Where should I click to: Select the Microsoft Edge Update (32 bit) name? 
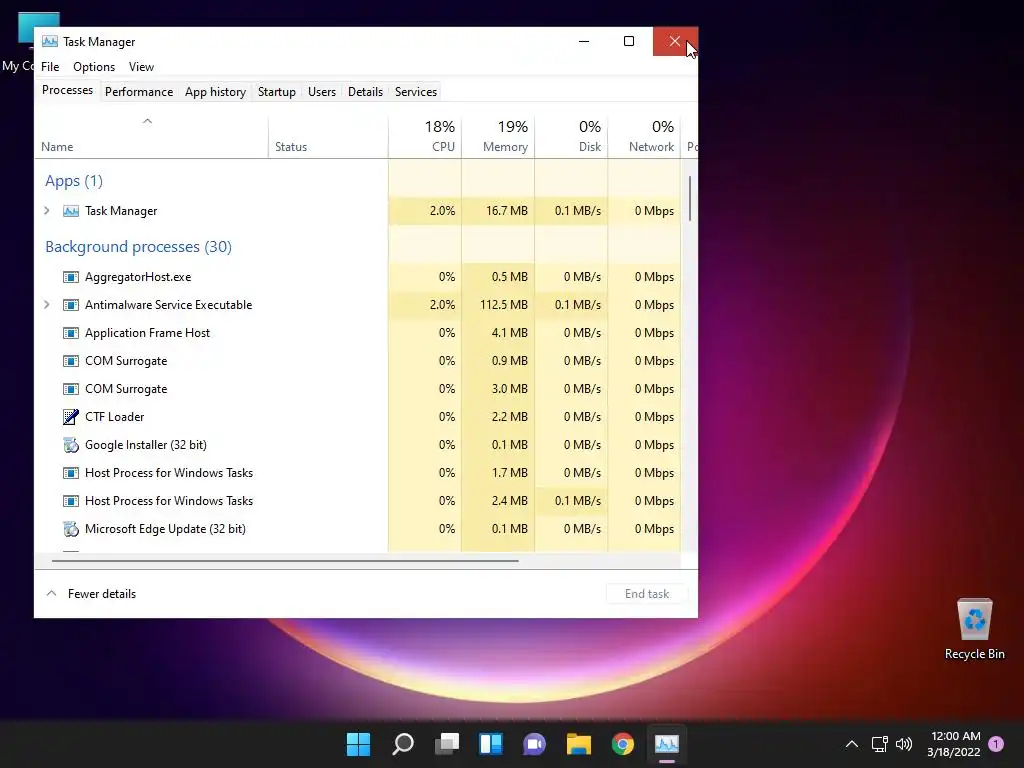pos(165,529)
